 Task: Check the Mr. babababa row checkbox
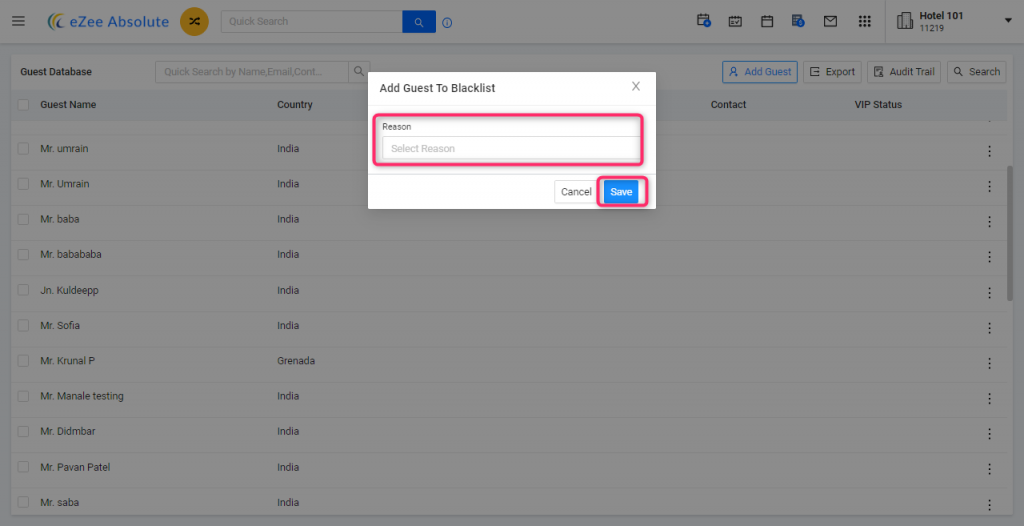point(24,255)
